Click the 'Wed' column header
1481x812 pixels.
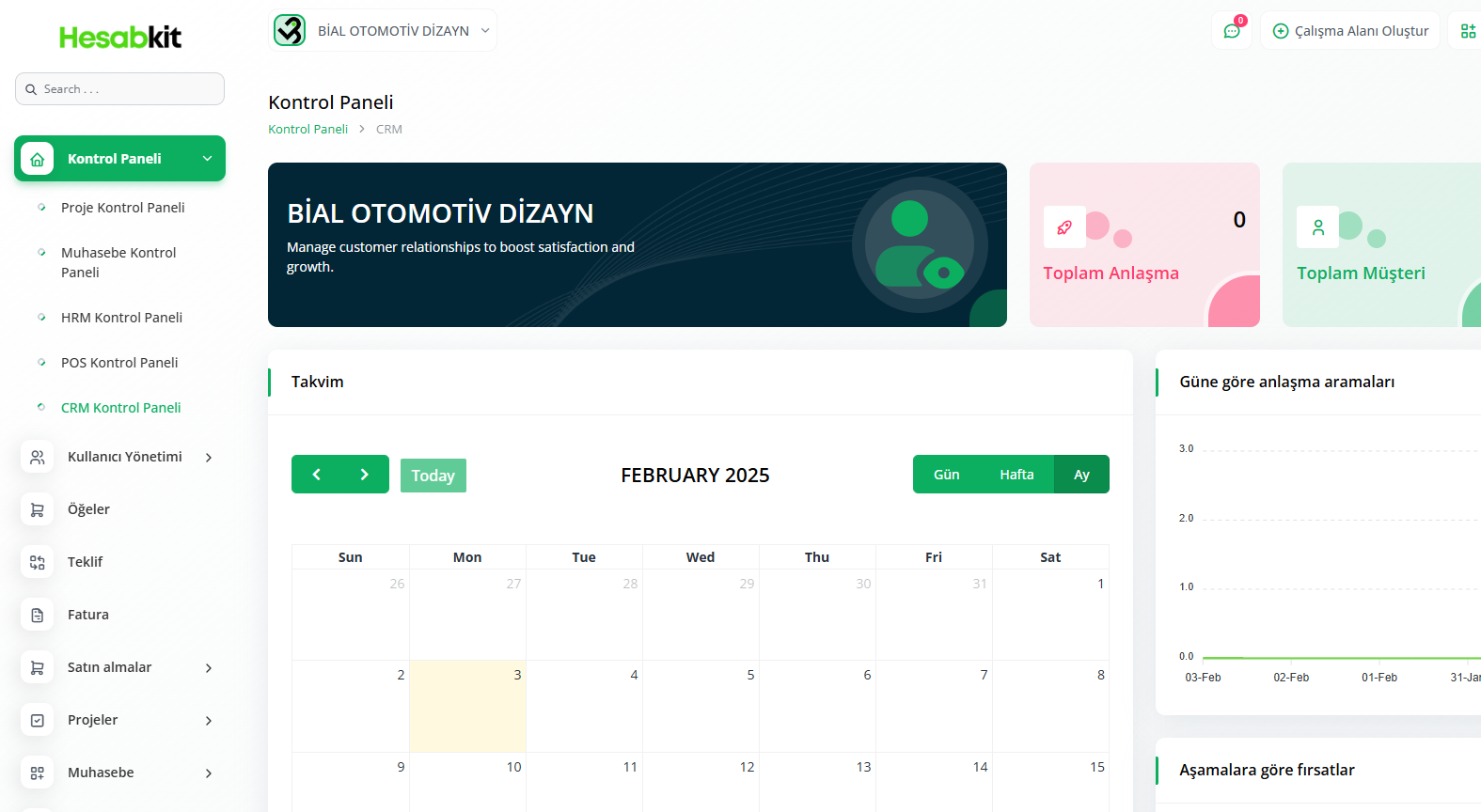tap(701, 557)
